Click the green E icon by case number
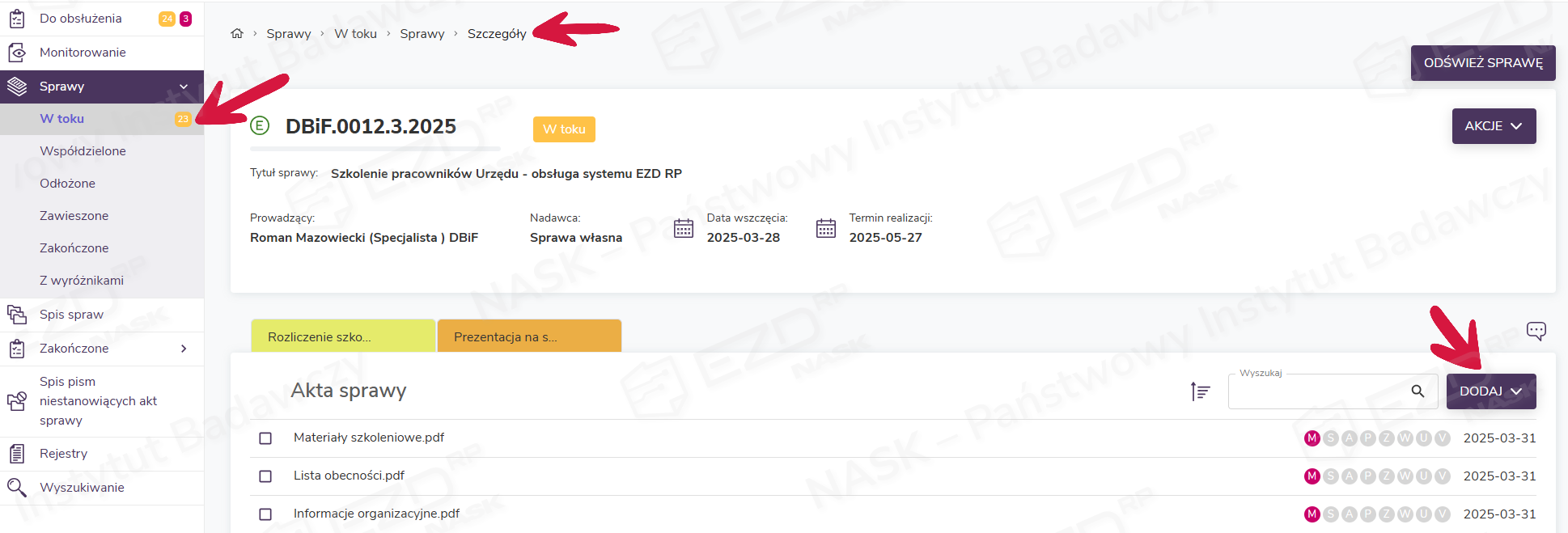The image size is (1568, 533). tap(260, 126)
